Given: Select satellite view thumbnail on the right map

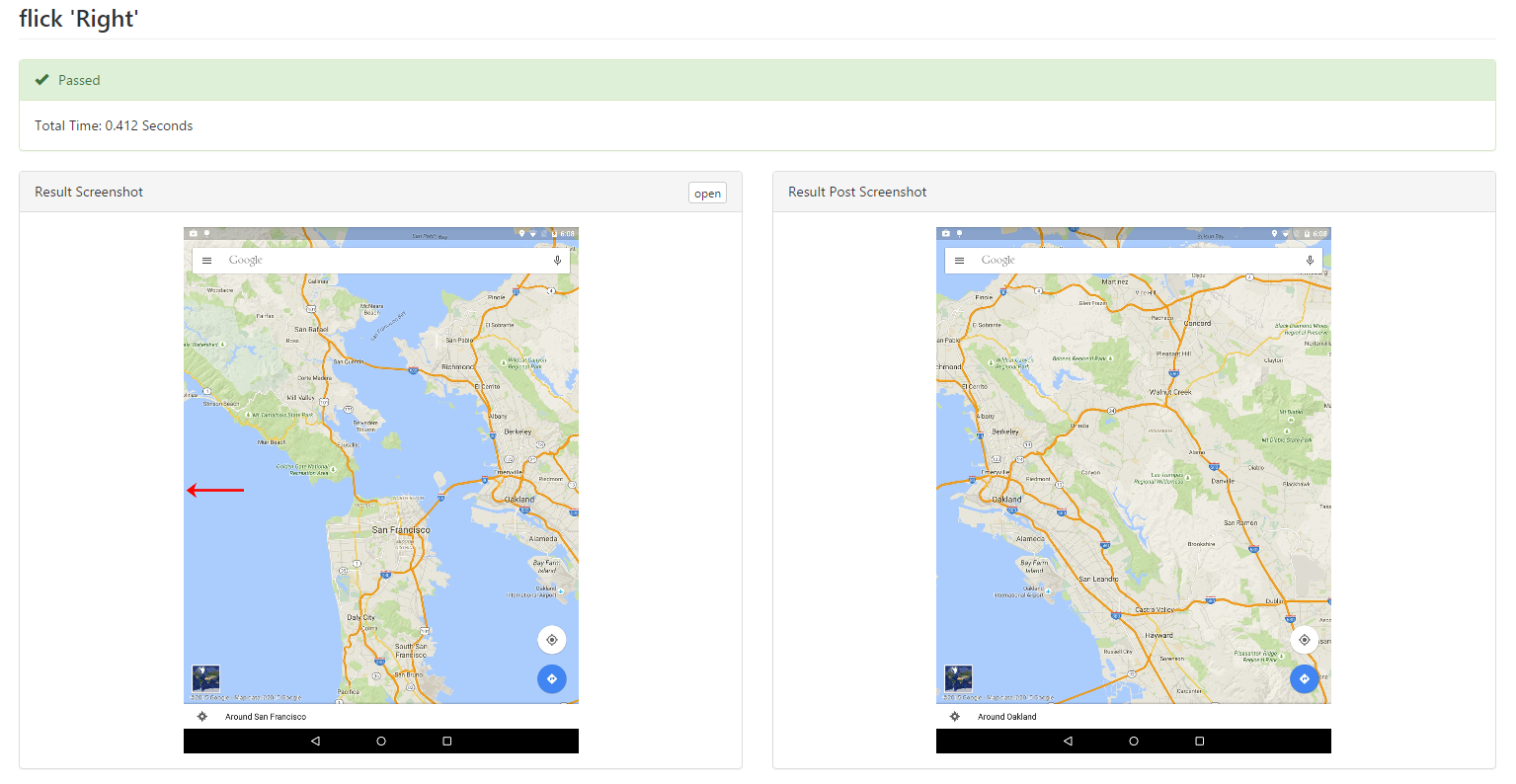Looking at the screenshot, I should click(958, 678).
